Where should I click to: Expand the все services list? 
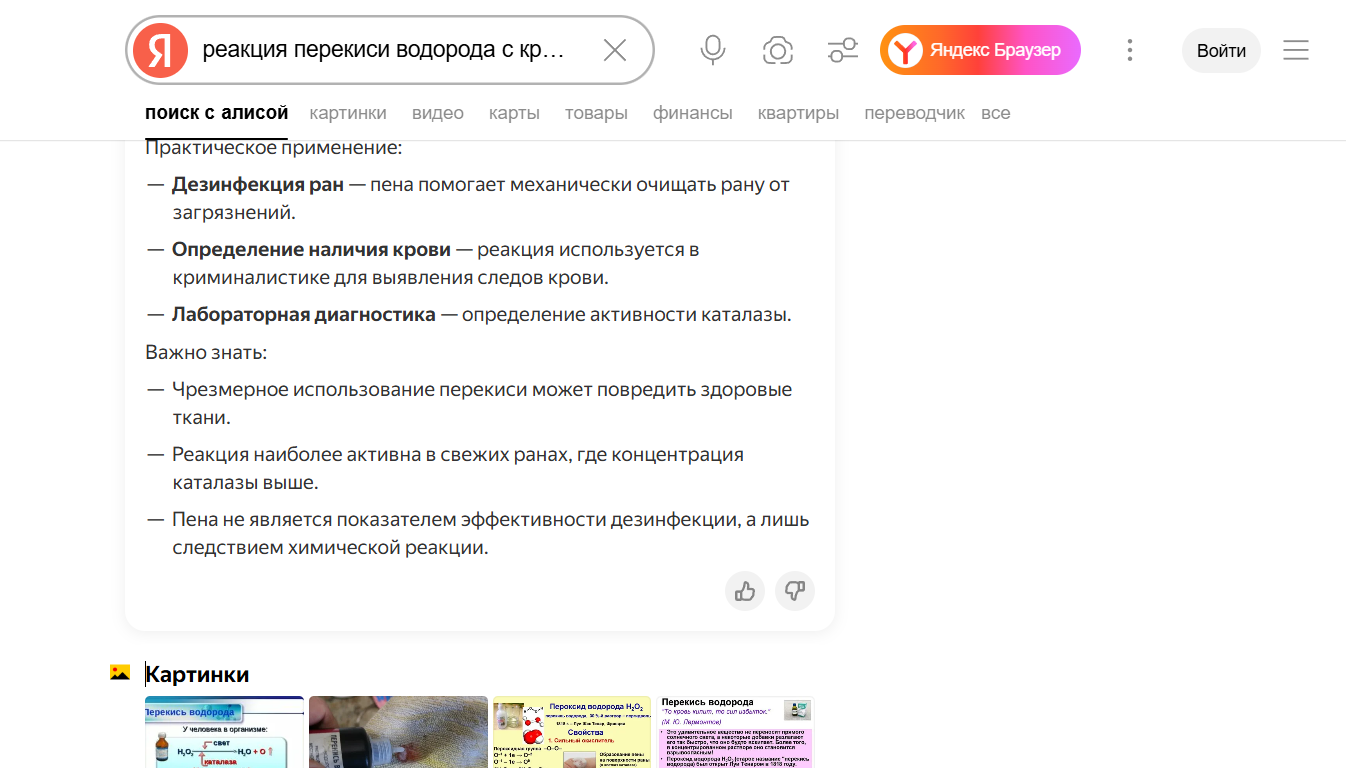pyautogui.click(x=995, y=113)
